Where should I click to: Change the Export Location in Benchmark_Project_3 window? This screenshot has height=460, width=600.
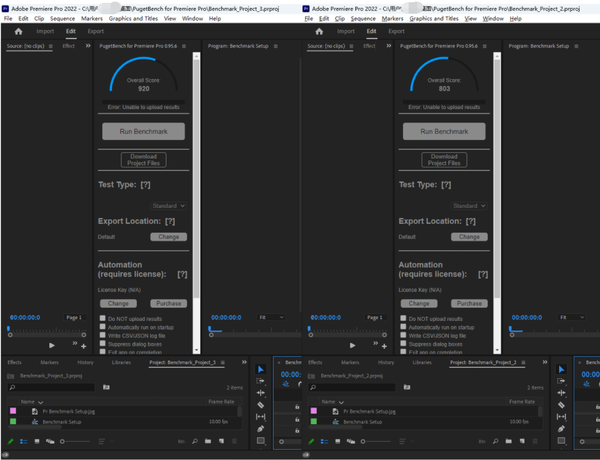(x=168, y=237)
